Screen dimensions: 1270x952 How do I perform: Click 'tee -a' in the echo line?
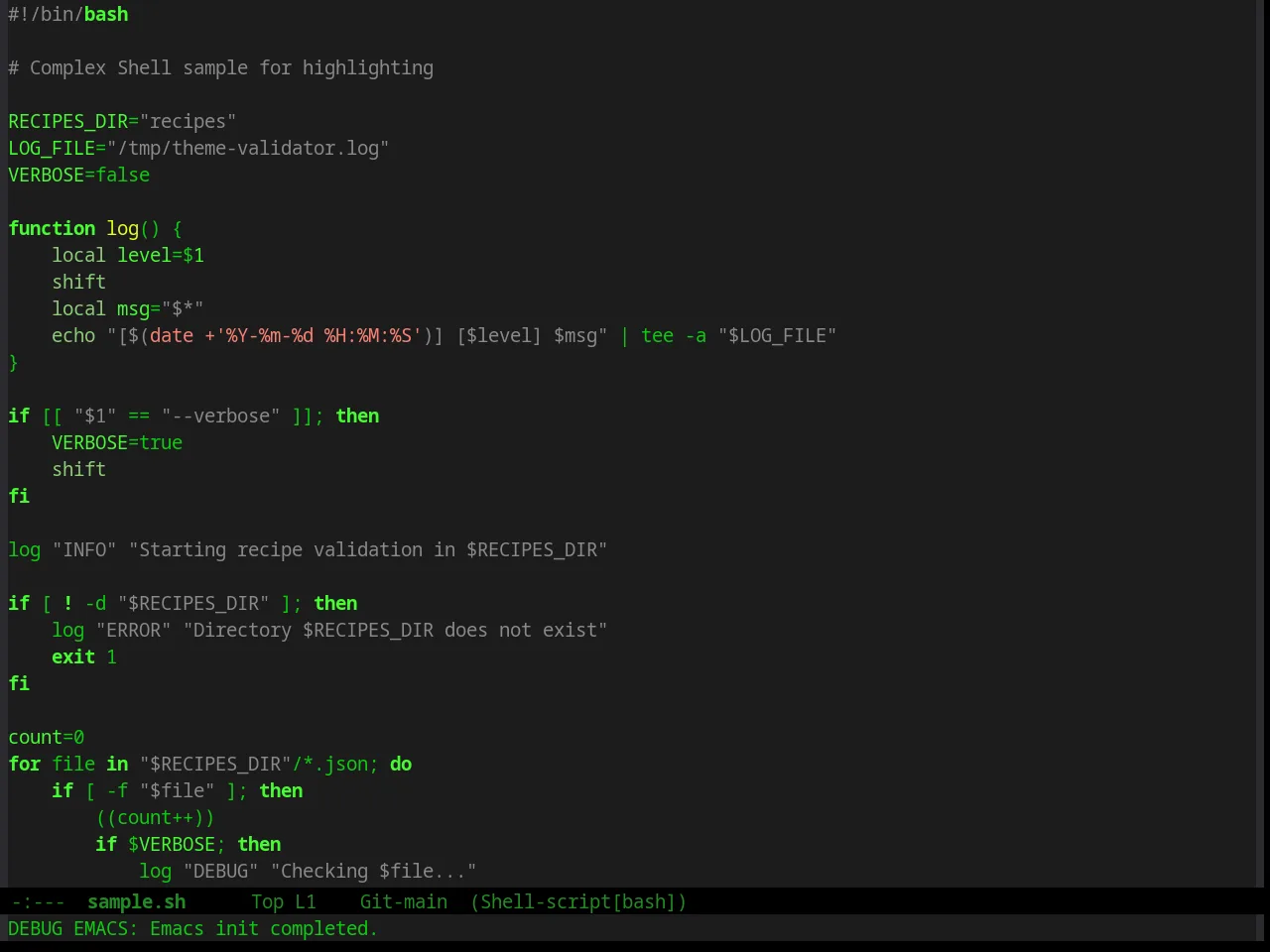coord(674,335)
